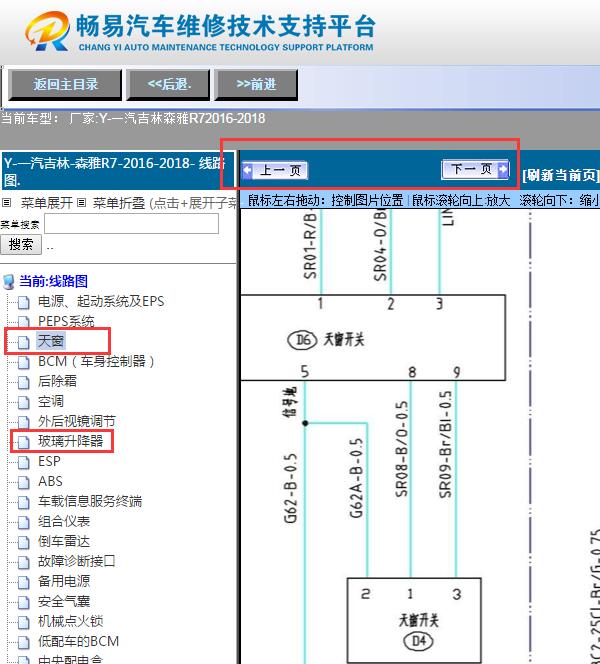This screenshot has height=664, width=600.
Task: Collapse all menus with 菜单折叠
Action: click(x=119, y=203)
